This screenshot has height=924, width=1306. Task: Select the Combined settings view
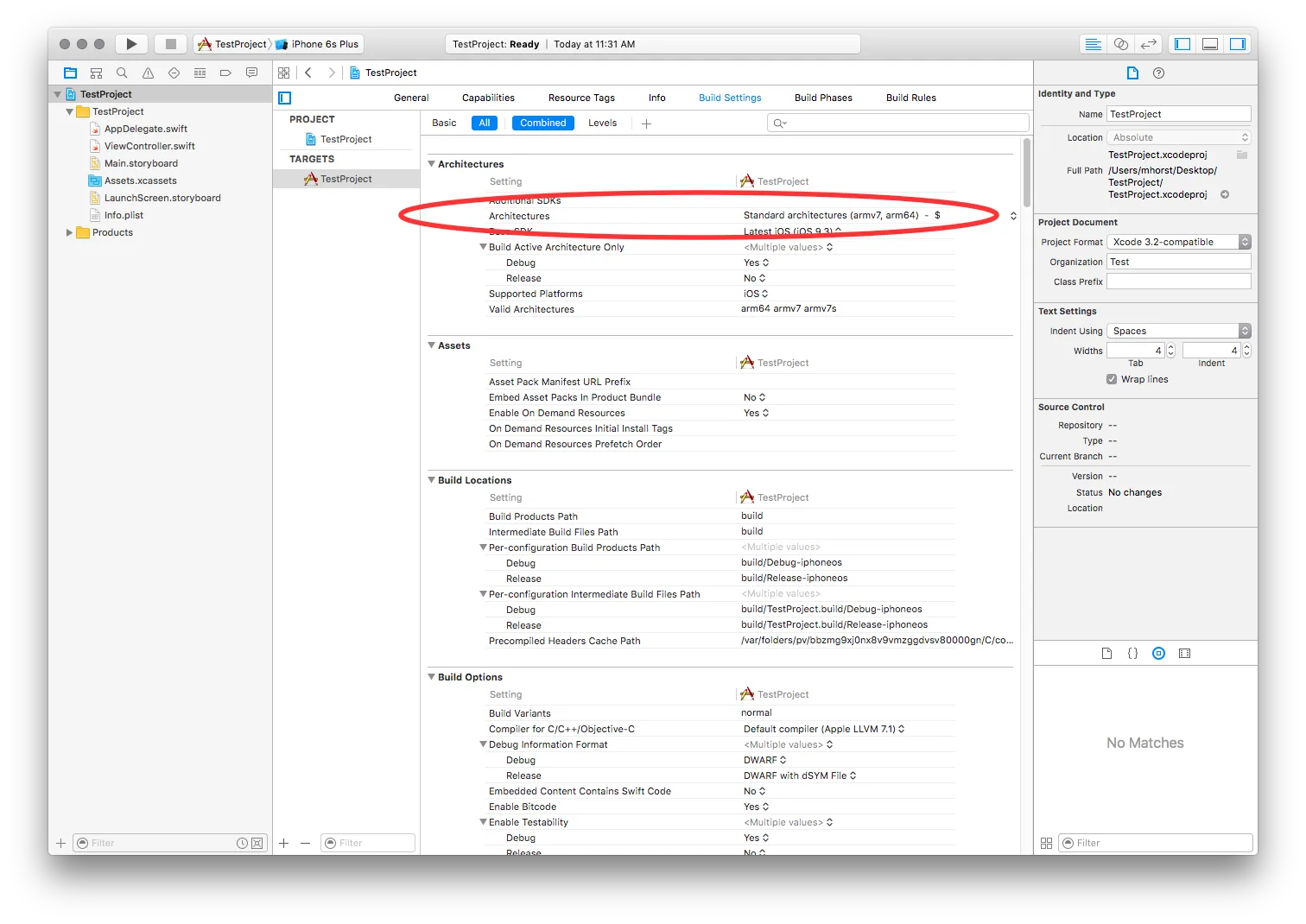click(x=543, y=123)
